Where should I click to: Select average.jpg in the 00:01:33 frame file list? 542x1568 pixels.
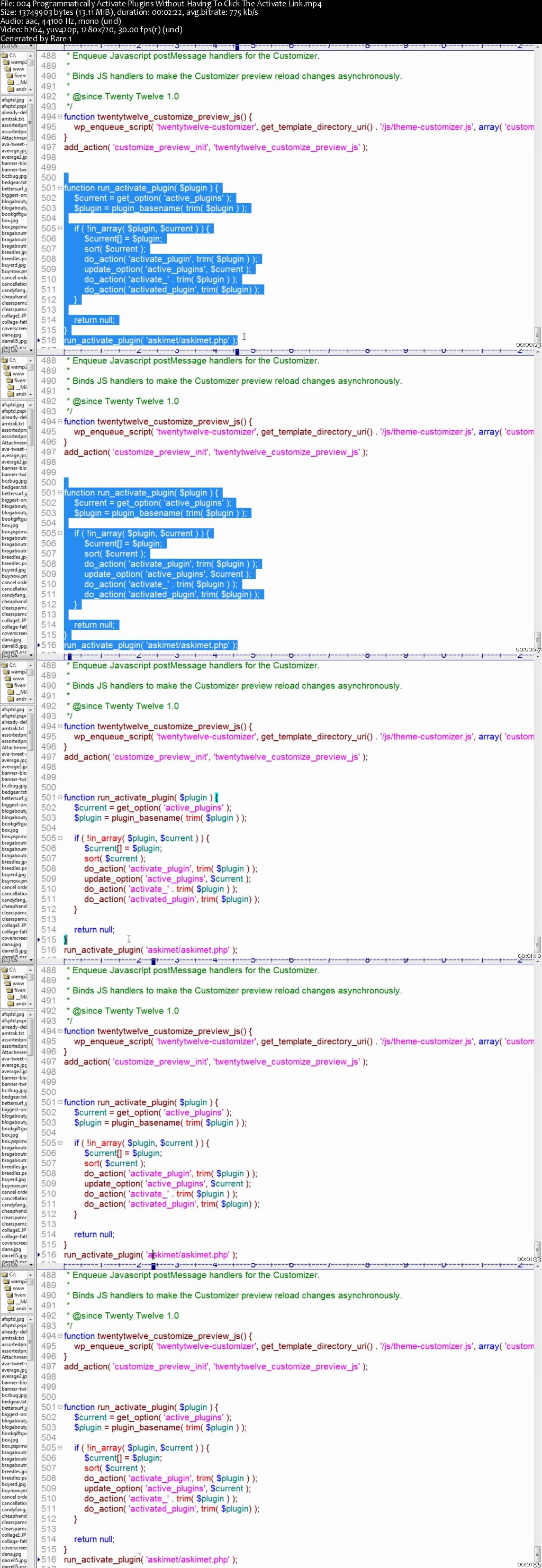pos(14,1065)
